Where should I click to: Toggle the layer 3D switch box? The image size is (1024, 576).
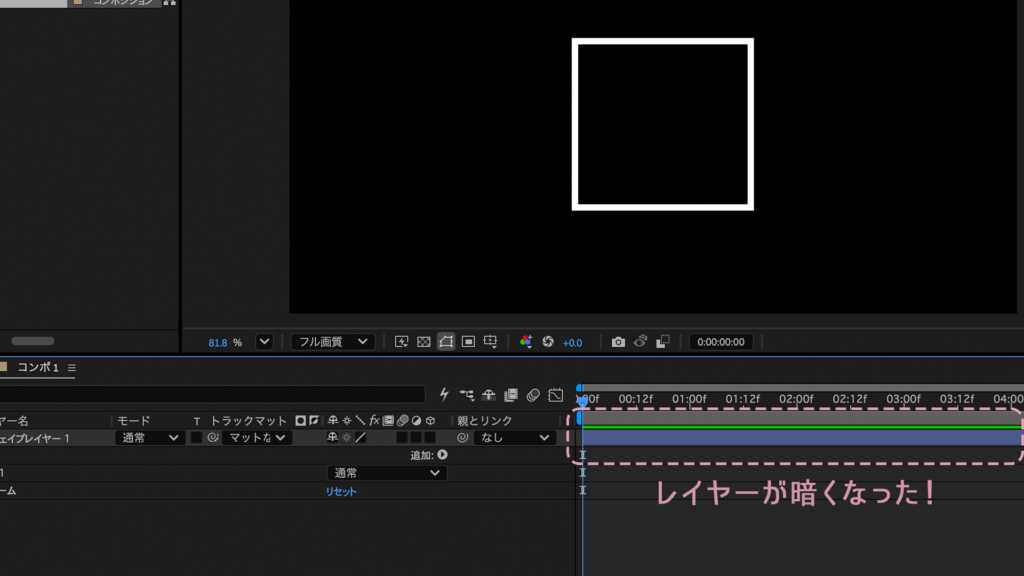(430, 438)
